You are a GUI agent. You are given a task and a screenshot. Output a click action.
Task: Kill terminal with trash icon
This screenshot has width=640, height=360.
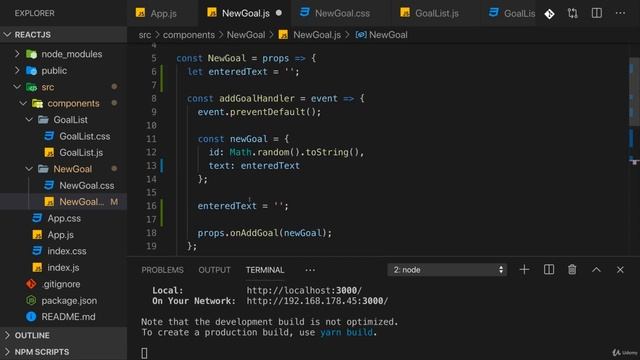click(x=572, y=269)
